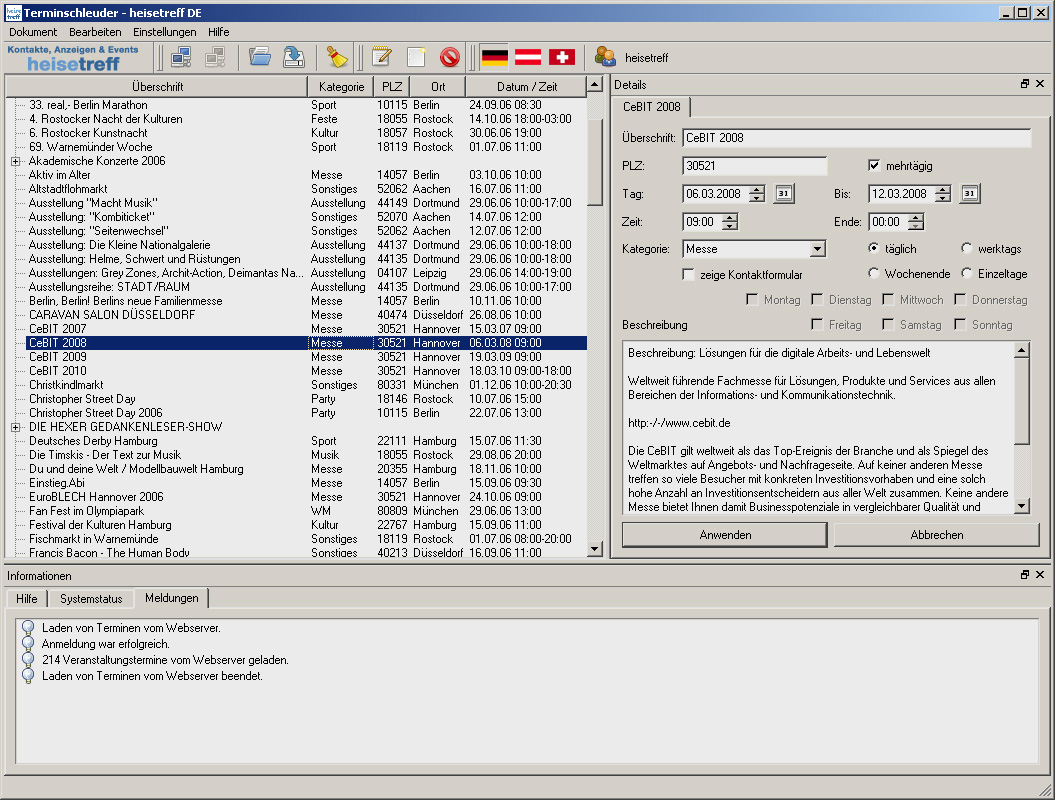Click the Abbrechen button
Viewport: 1055px width, 800px height.
point(937,535)
